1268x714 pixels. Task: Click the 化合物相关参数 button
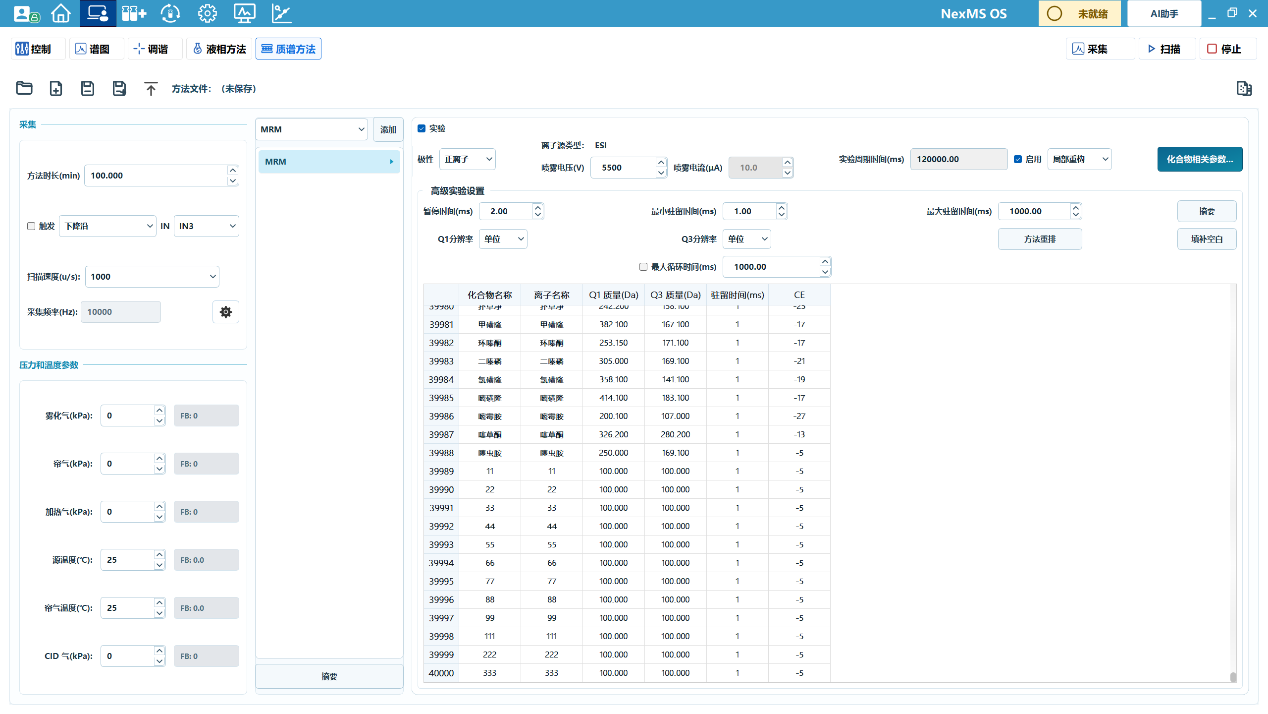click(x=1200, y=159)
